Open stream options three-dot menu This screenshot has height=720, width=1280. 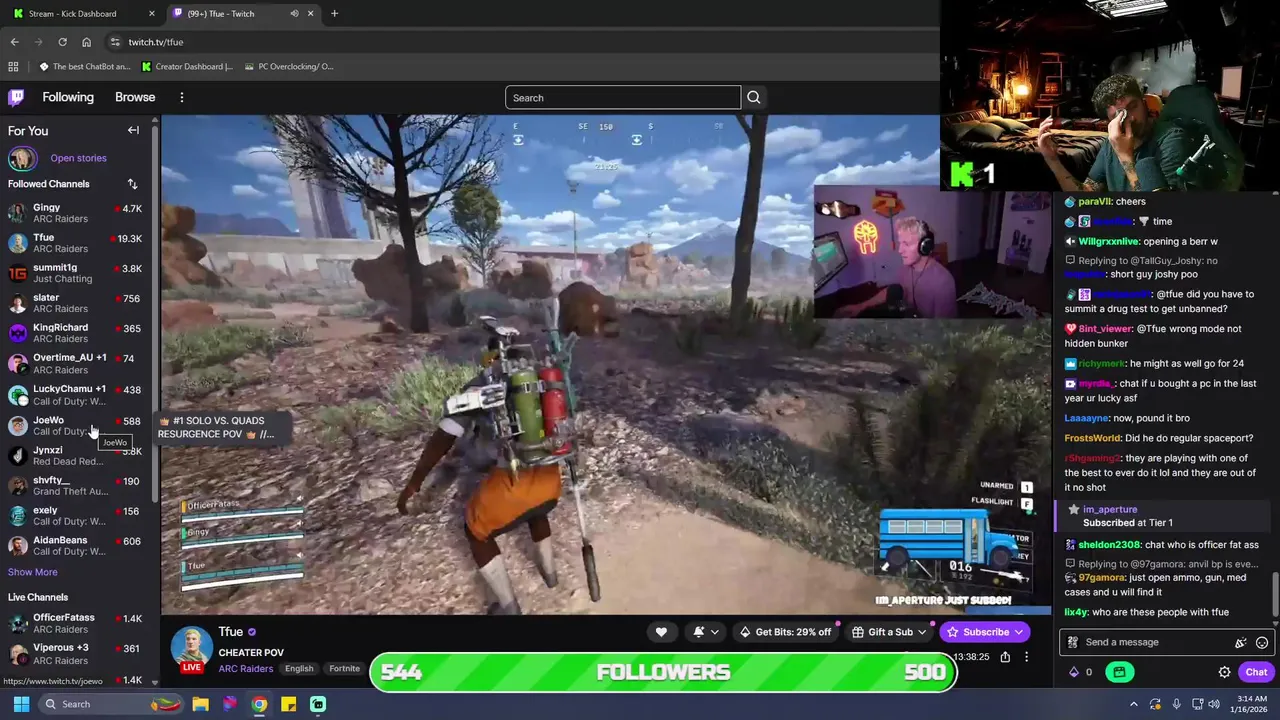coord(1026,657)
